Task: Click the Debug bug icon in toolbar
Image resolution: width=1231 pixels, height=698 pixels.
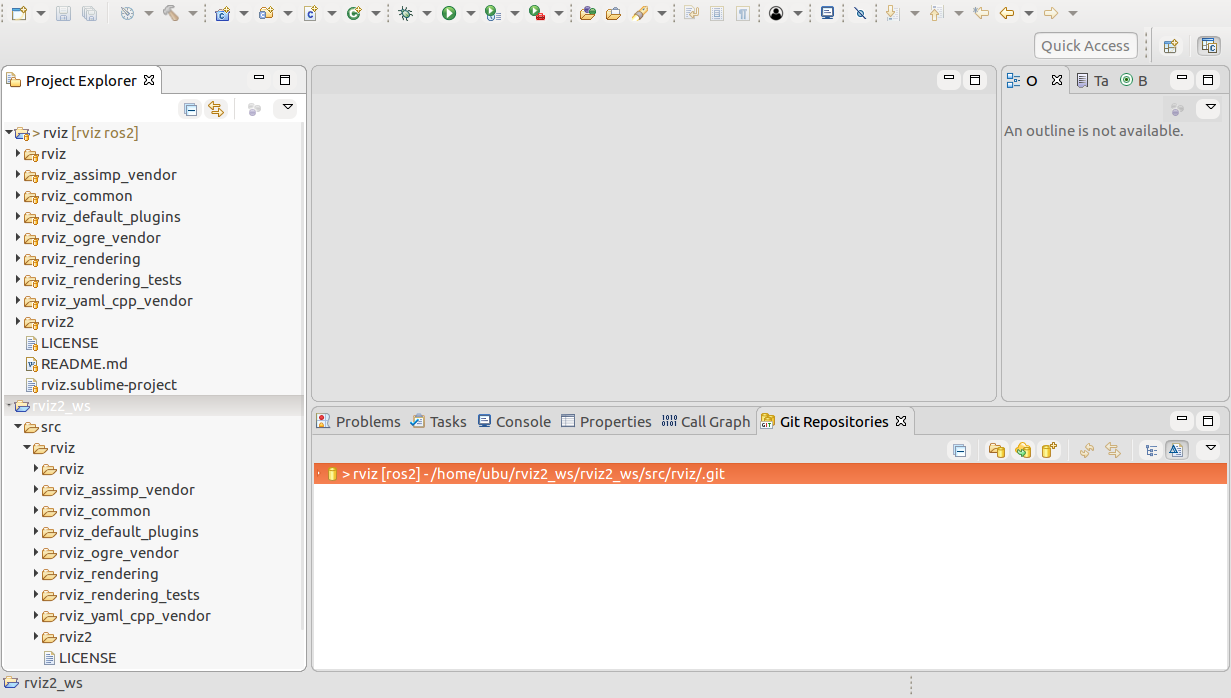Action: tap(405, 13)
